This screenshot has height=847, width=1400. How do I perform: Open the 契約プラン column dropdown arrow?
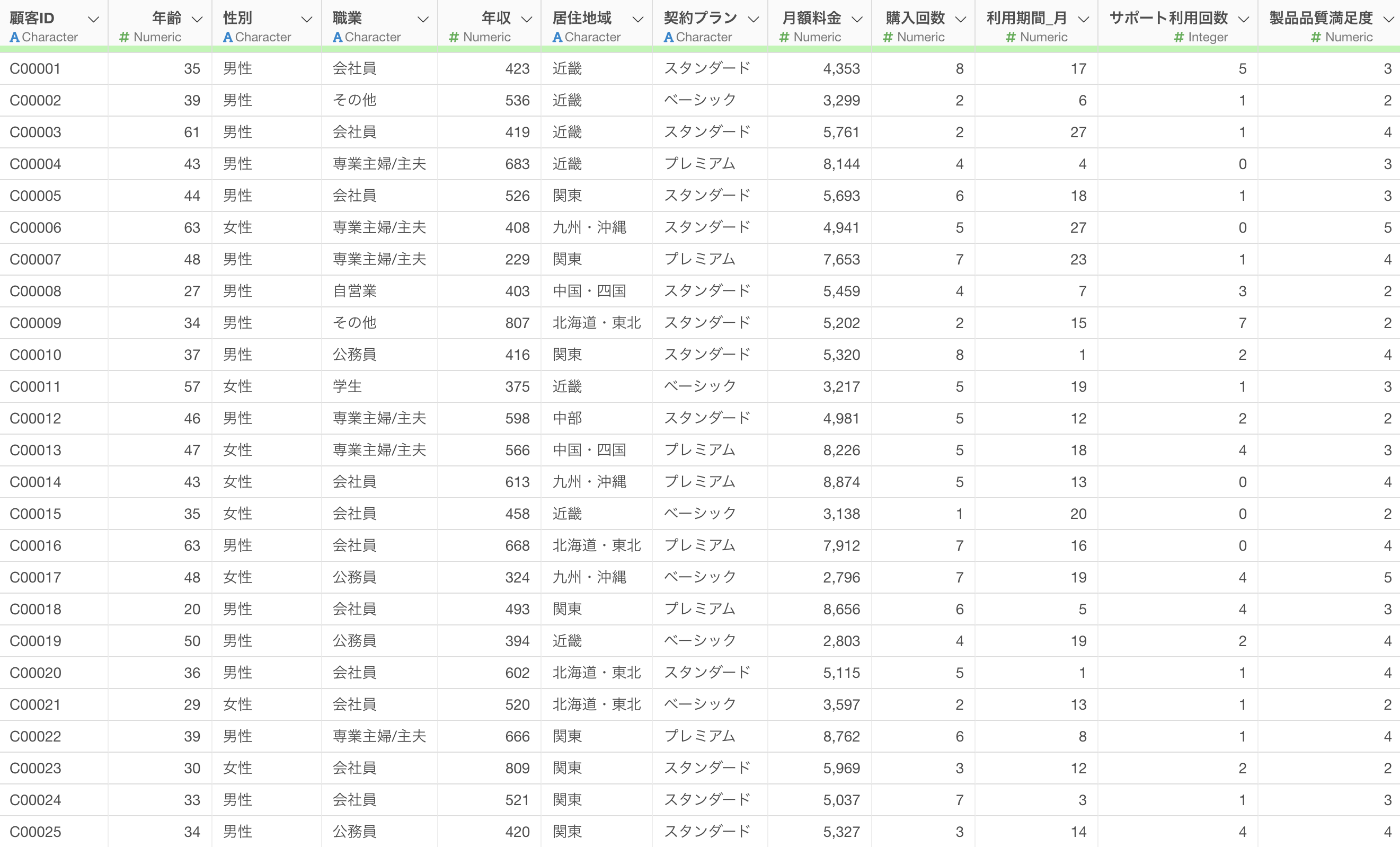coord(754,19)
